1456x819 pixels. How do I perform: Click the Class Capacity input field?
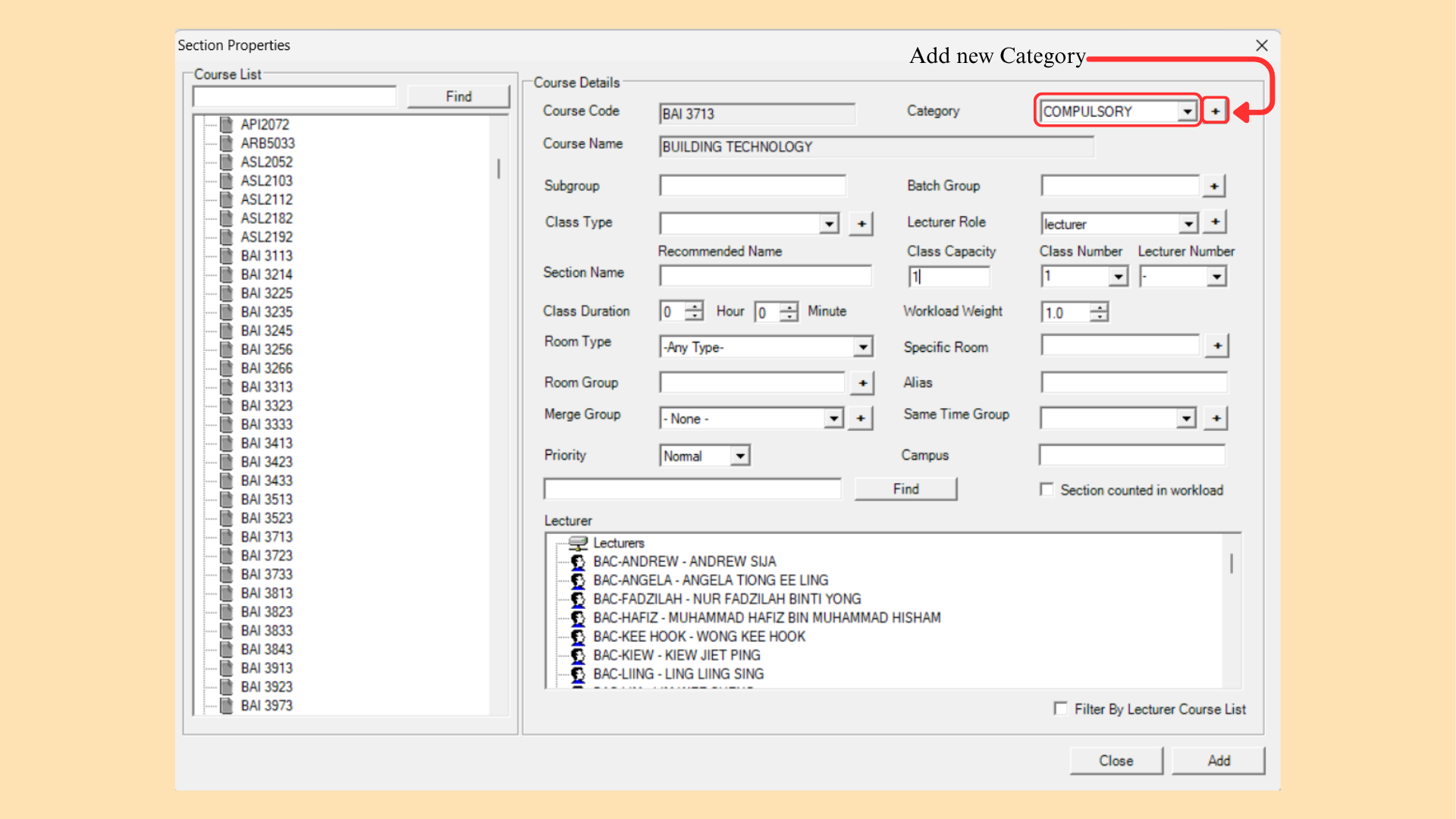click(x=949, y=277)
